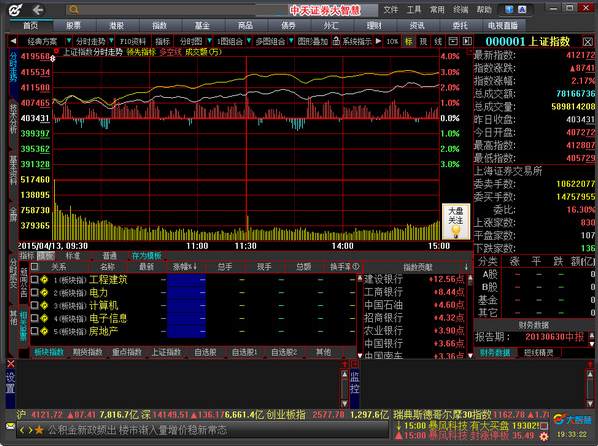Sort by 涨幅% column header

(x=185, y=266)
